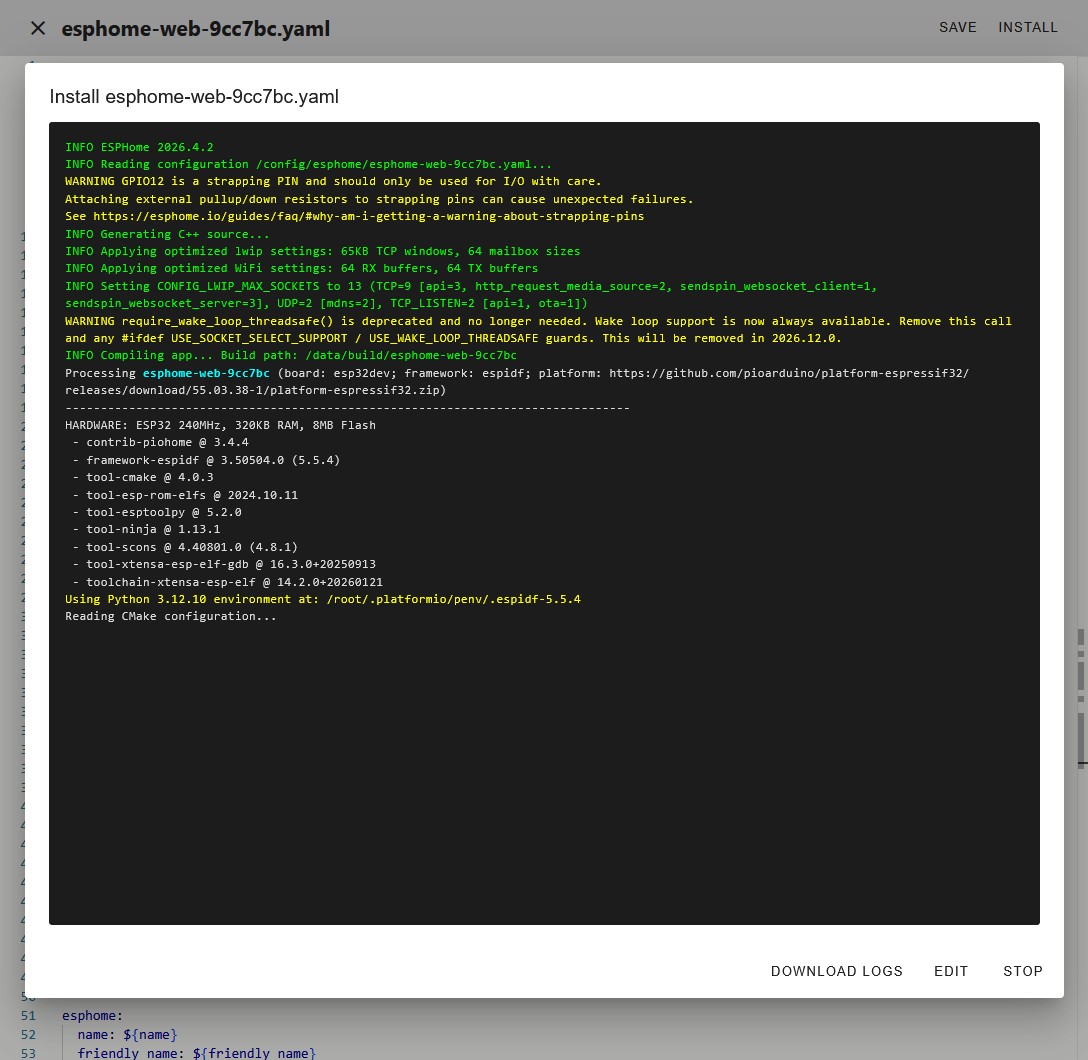Select the 'tool-xtensa-esp-elf-gdb' line
1088x1060 pixels.
(x=224, y=565)
